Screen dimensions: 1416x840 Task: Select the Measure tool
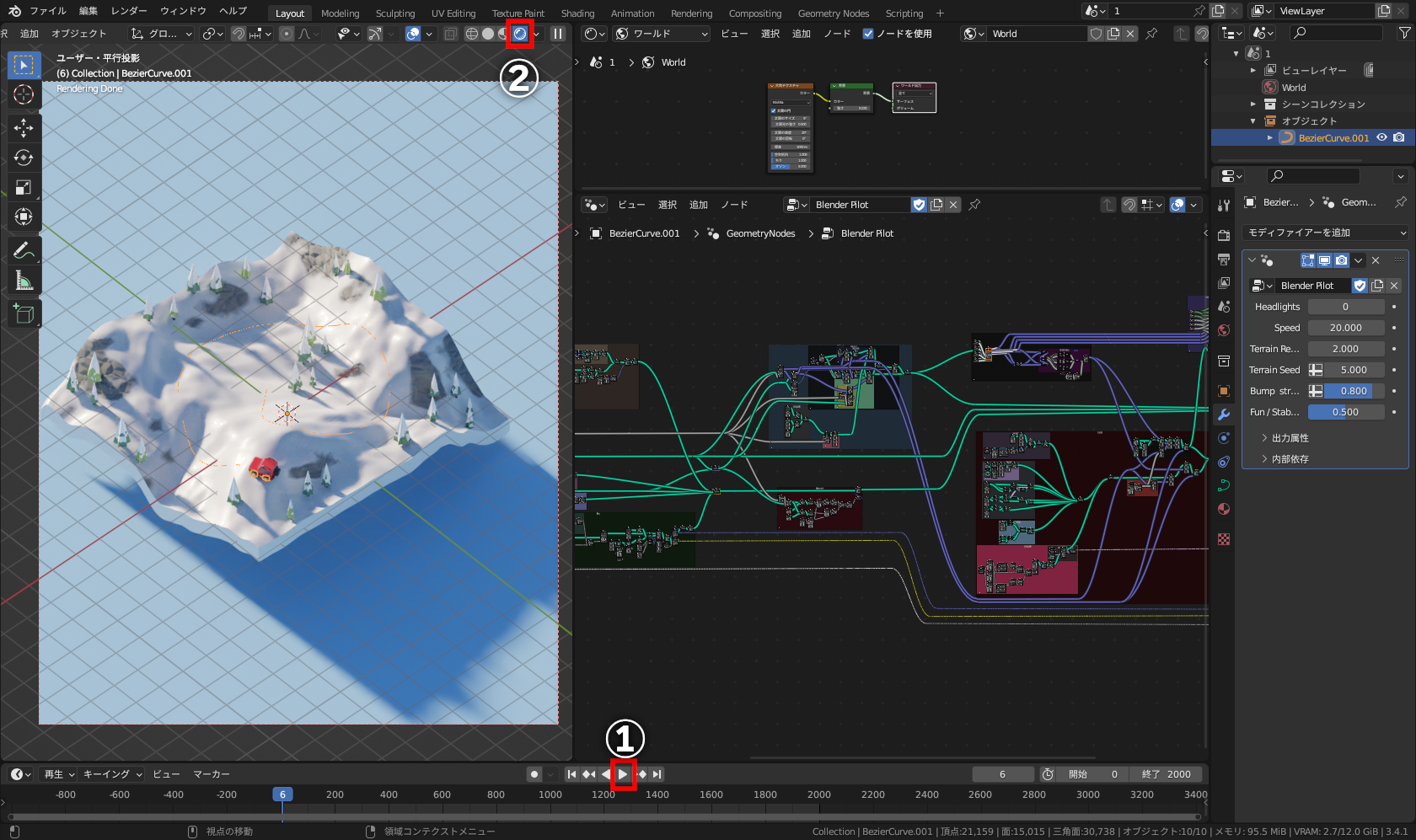[x=24, y=281]
